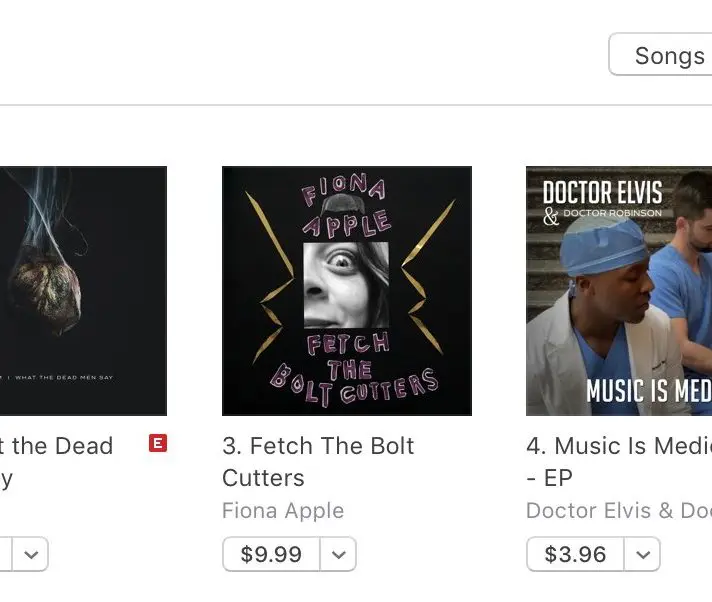The height and width of the screenshot is (602, 712).
Task: Open dropdown arrow under the Dead Men album
Action: point(32,554)
